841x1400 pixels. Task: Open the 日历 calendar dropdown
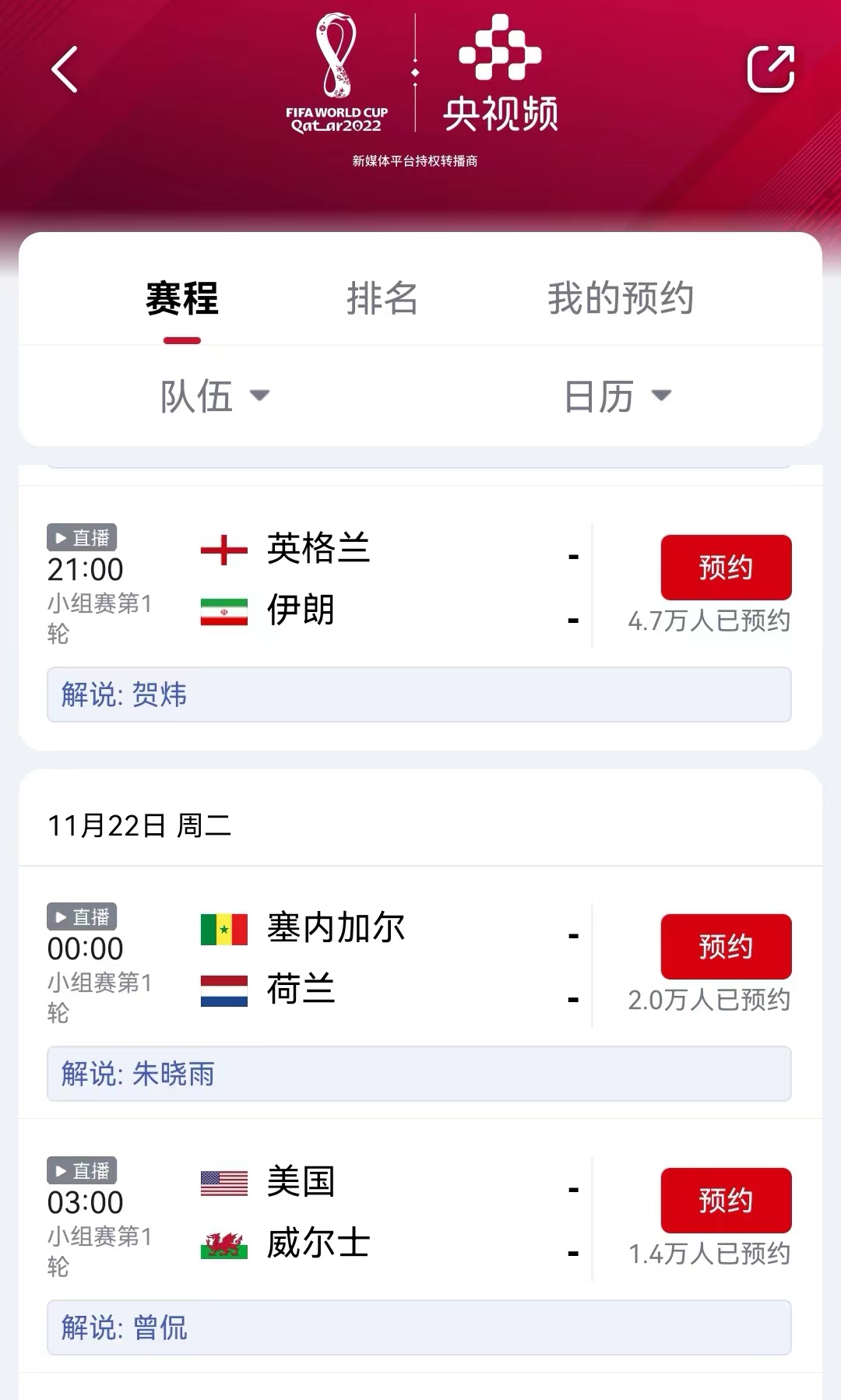click(x=617, y=396)
